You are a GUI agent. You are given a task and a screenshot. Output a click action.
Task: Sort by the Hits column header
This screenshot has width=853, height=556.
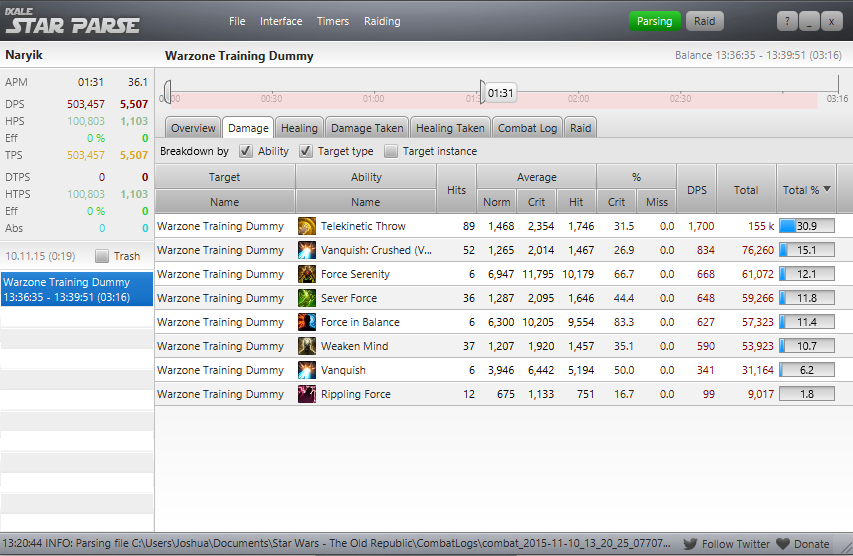click(x=456, y=189)
